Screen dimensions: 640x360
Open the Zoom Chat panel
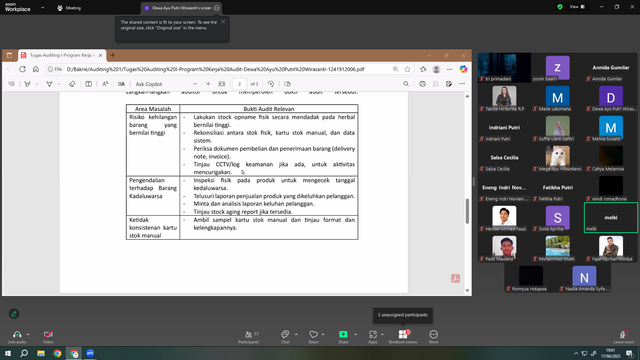tap(285, 337)
